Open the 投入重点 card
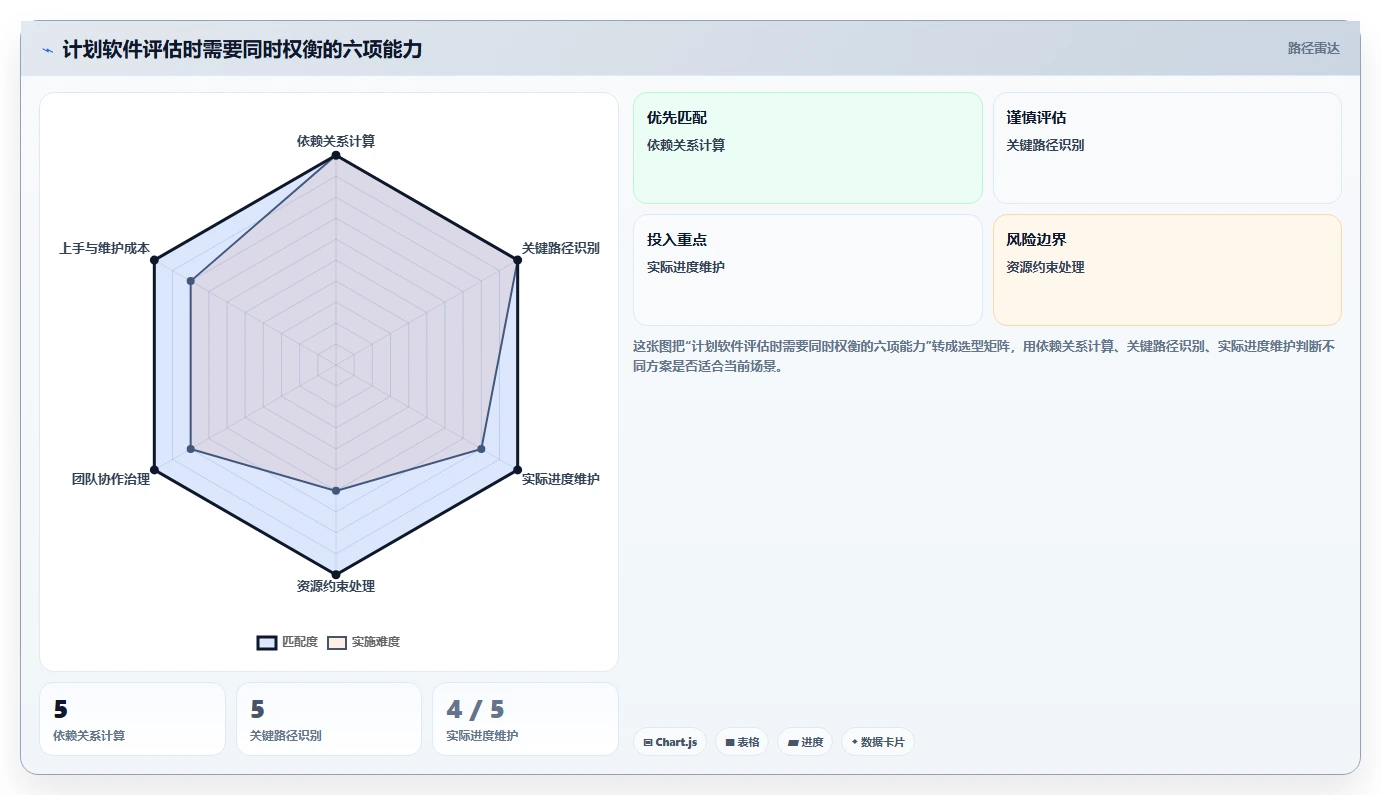Viewport: 1381px width, 795px height. (x=808, y=270)
